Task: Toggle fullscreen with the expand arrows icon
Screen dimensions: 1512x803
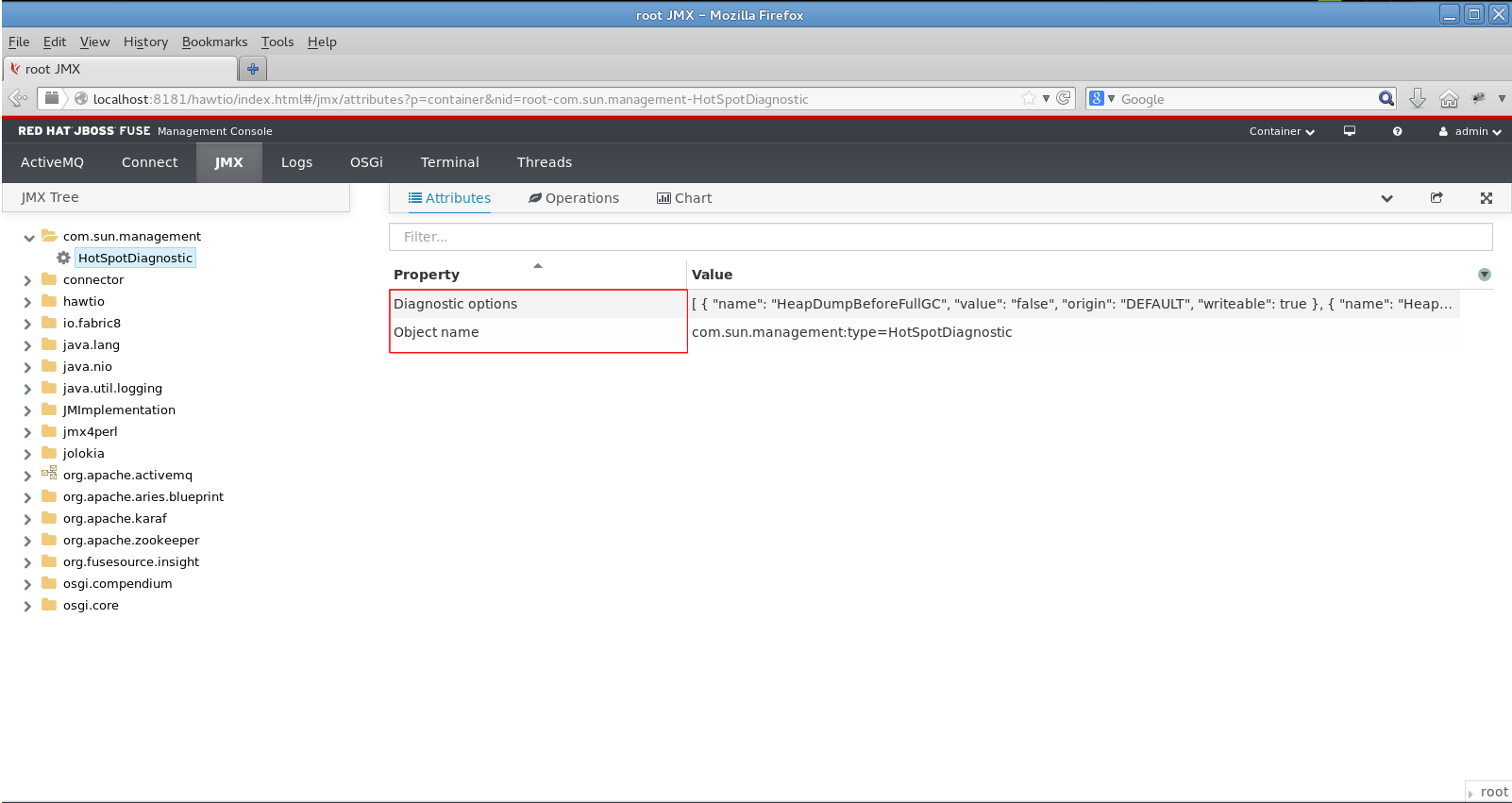Action: 1487,198
